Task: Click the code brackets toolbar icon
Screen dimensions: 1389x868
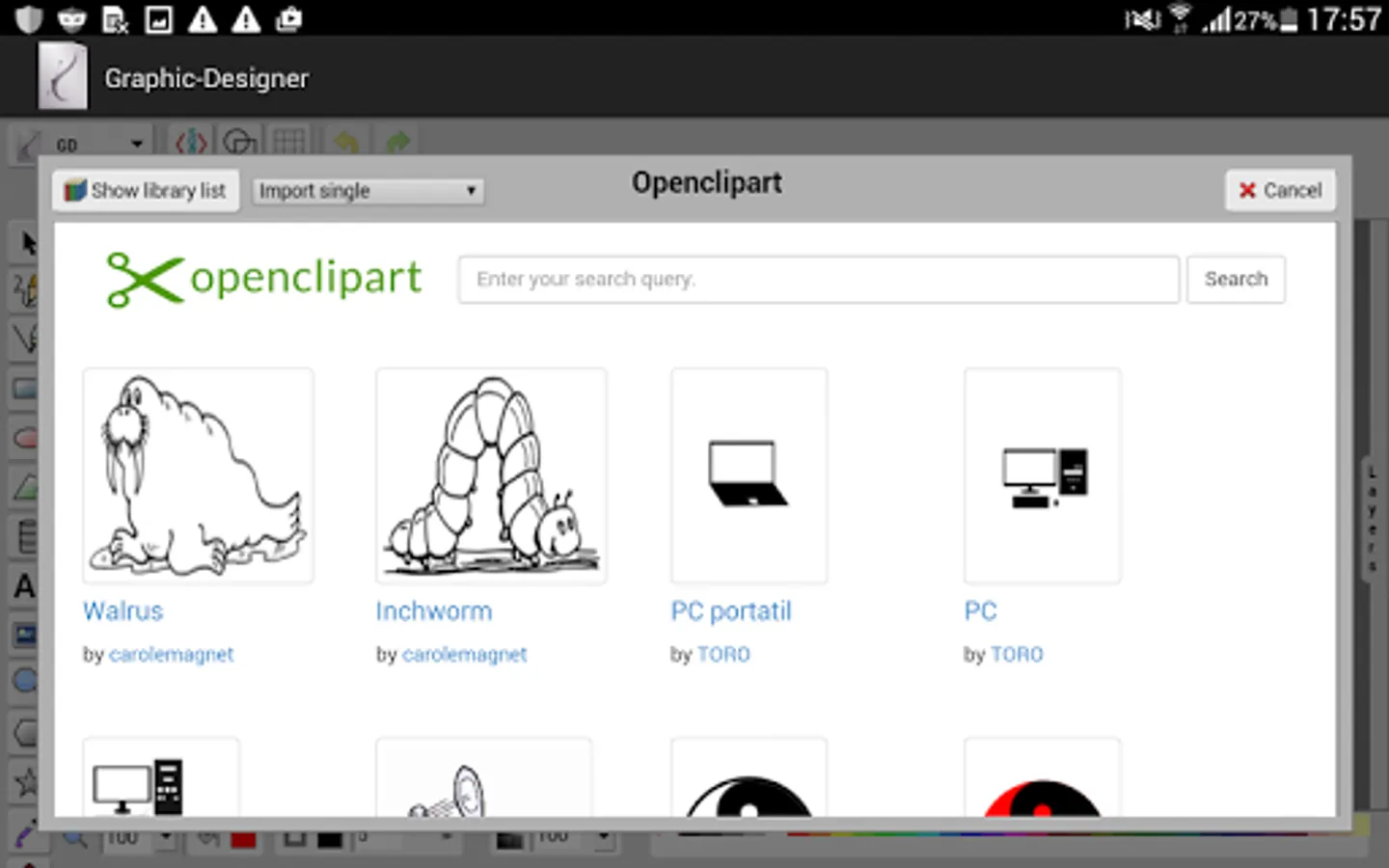Action: pyautogui.click(x=191, y=143)
